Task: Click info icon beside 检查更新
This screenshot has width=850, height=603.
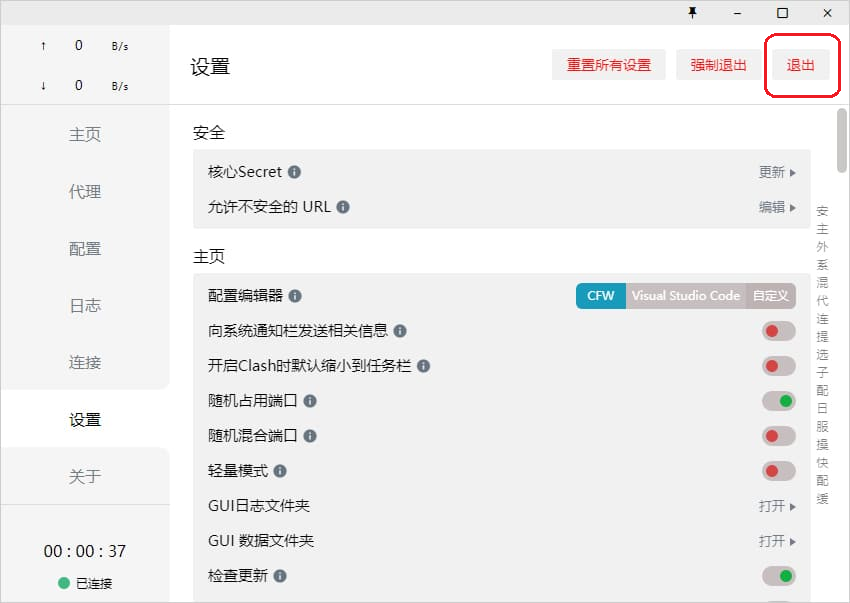Action: tap(280, 576)
